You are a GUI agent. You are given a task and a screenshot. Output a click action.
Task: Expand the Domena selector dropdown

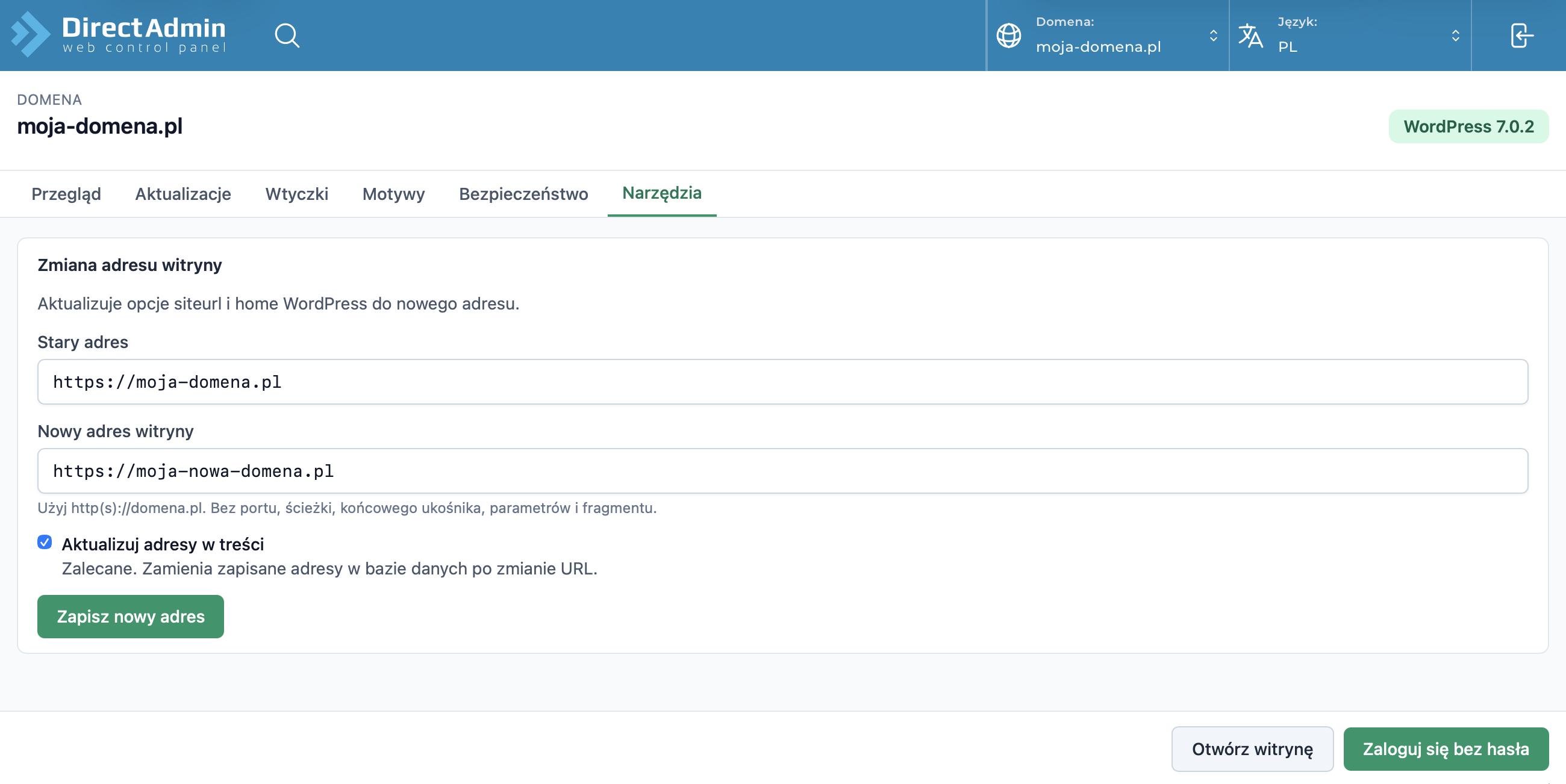1107,36
